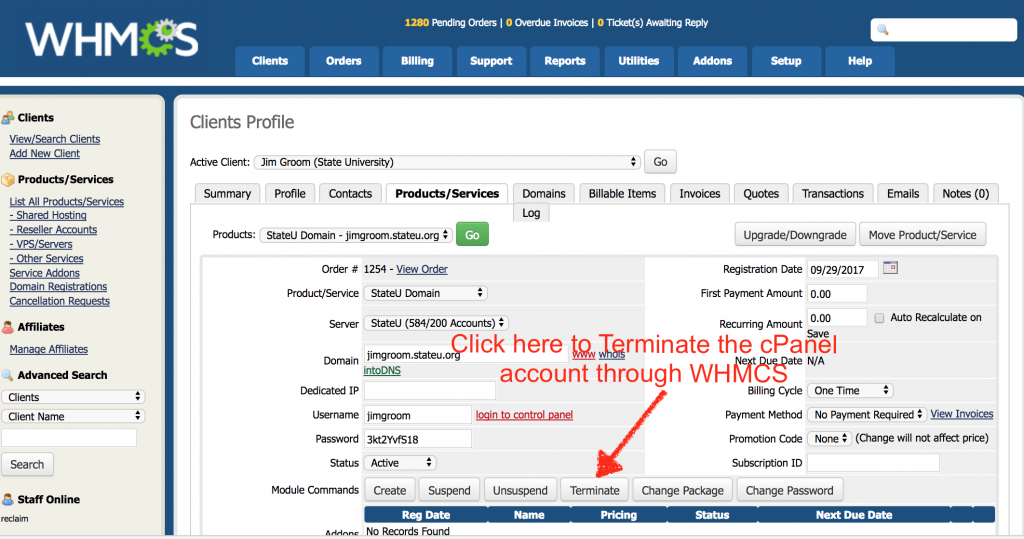The image size is (1024, 539).
Task: Click the Unsuspend module command button
Action: [520, 490]
